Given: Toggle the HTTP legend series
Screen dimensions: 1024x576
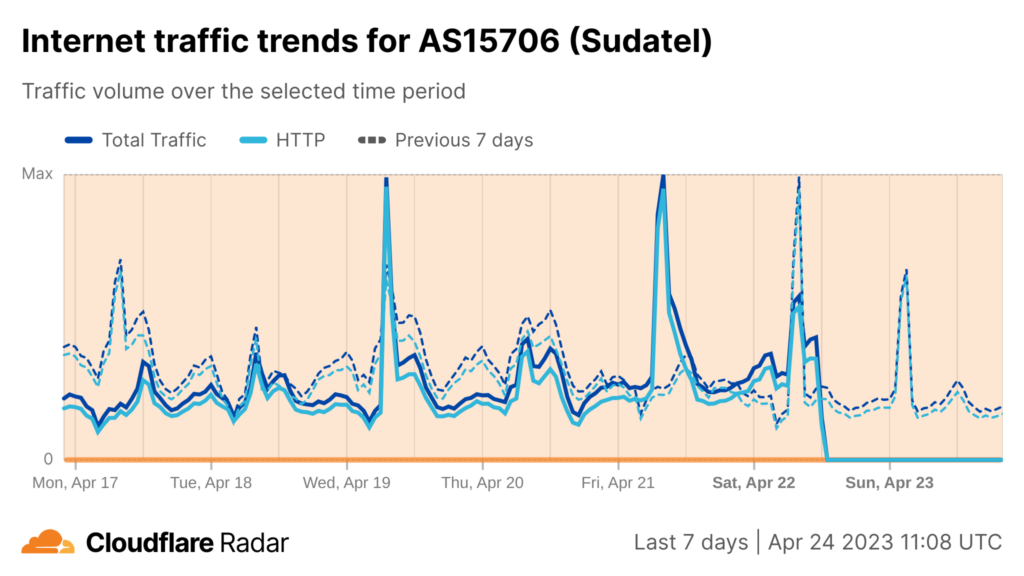Looking at the screenshot, I should tap(300, 140).
